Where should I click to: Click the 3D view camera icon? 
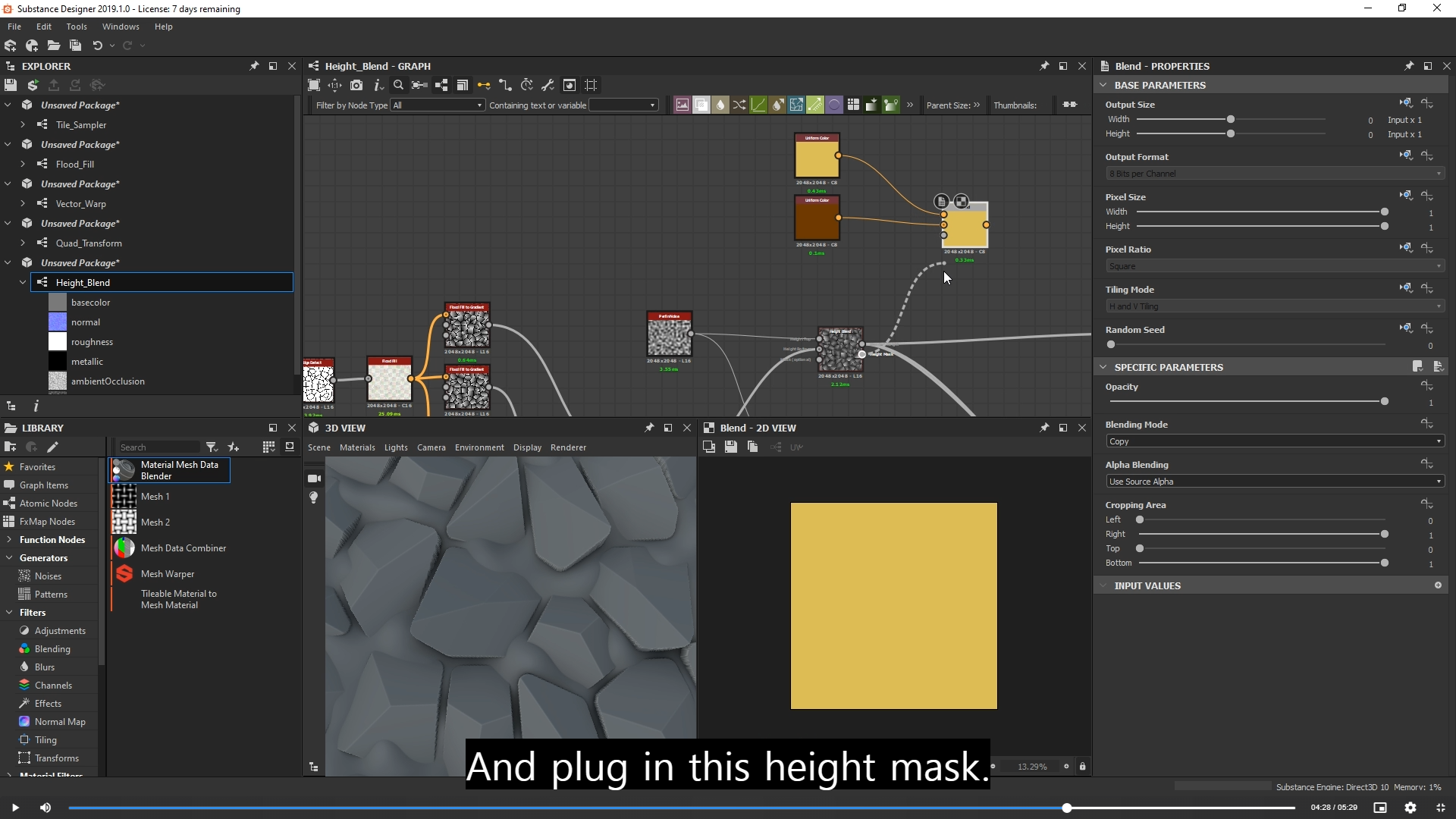pos(314,479)
